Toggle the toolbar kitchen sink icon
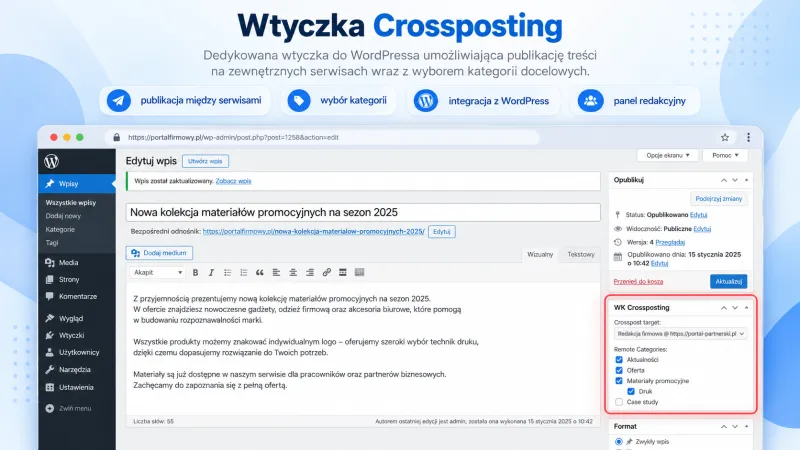The image size is (800, 450). point(359,272)
